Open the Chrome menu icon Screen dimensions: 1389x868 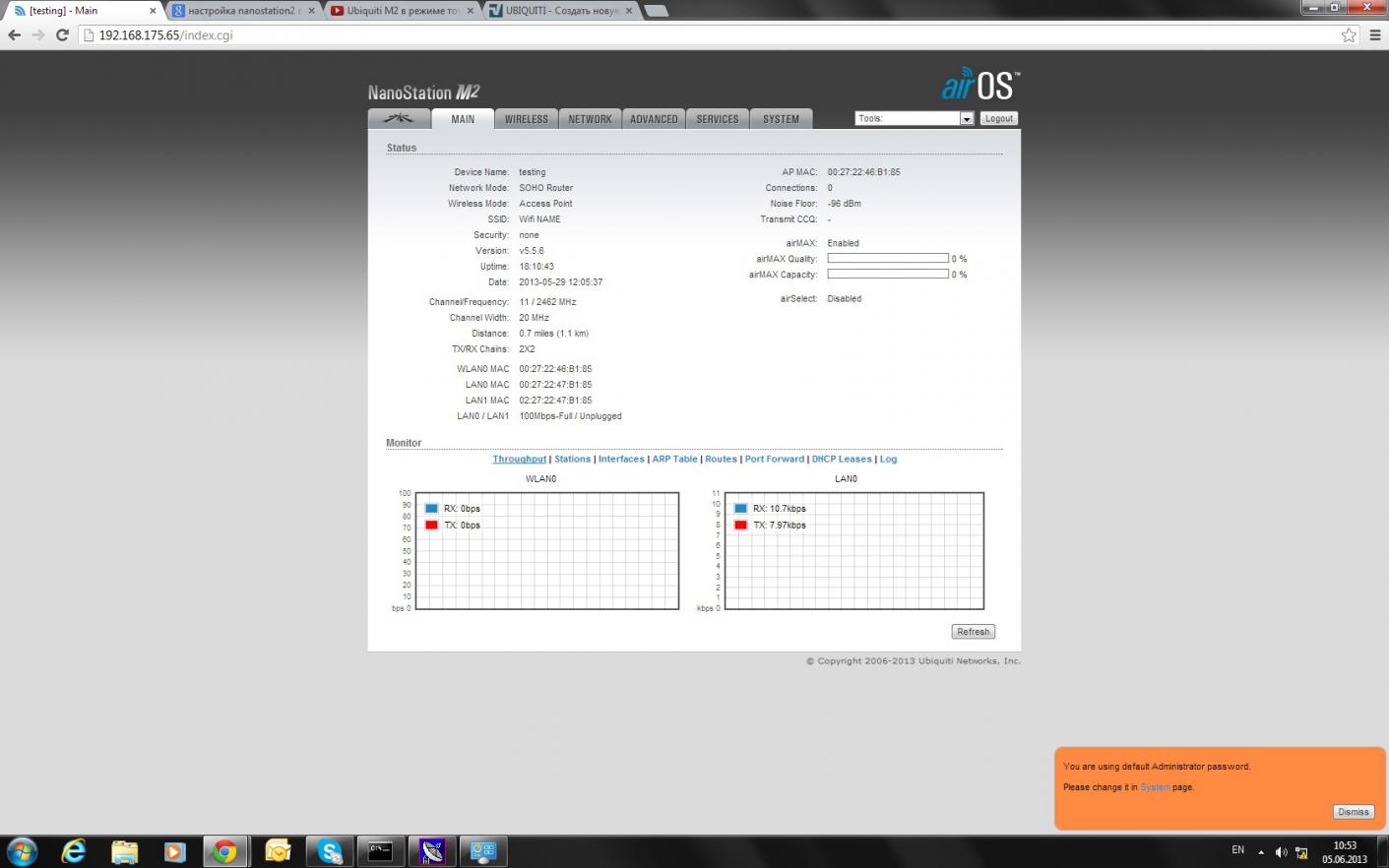tap(1375, 35)
